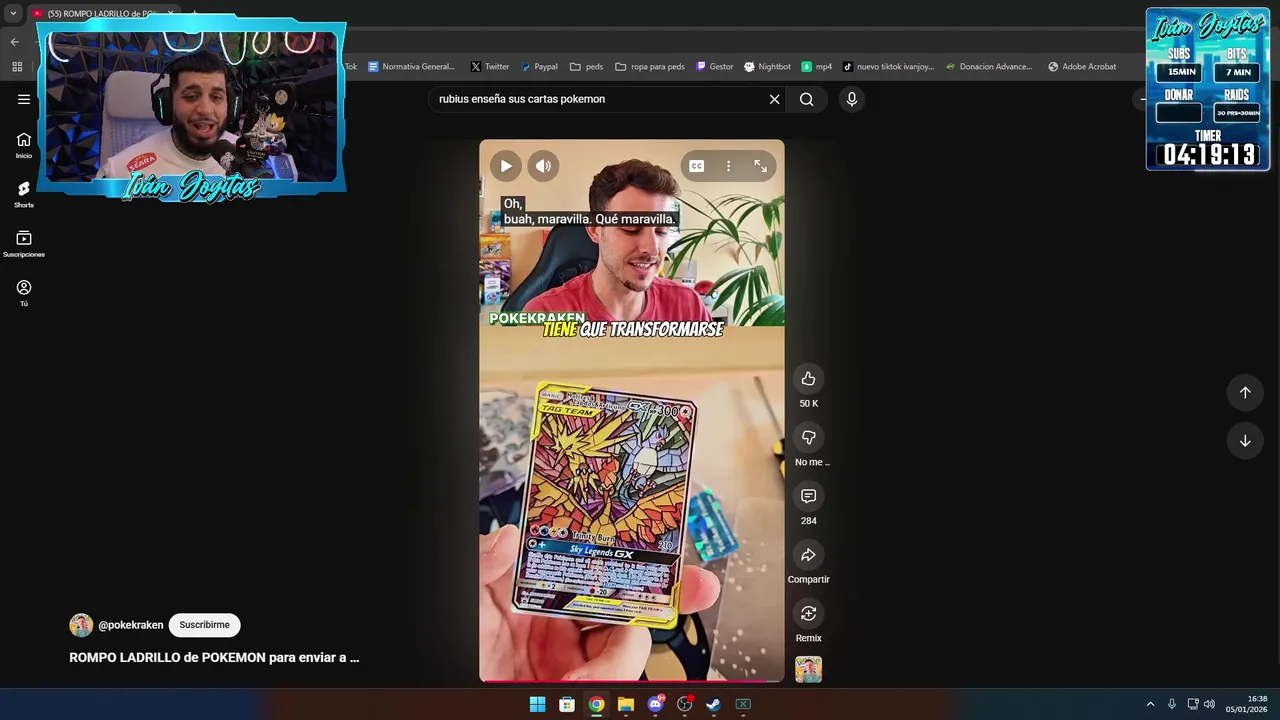Open the nuevo tiktok ivanjoy bookmark
The width and height of the screenshot is (1280, 720).
888,67
